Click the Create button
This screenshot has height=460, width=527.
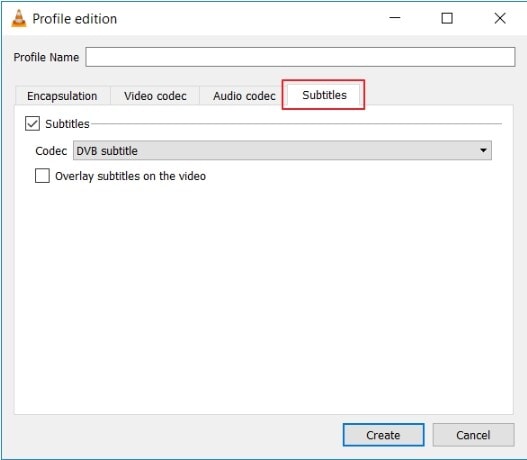(383, 435)
